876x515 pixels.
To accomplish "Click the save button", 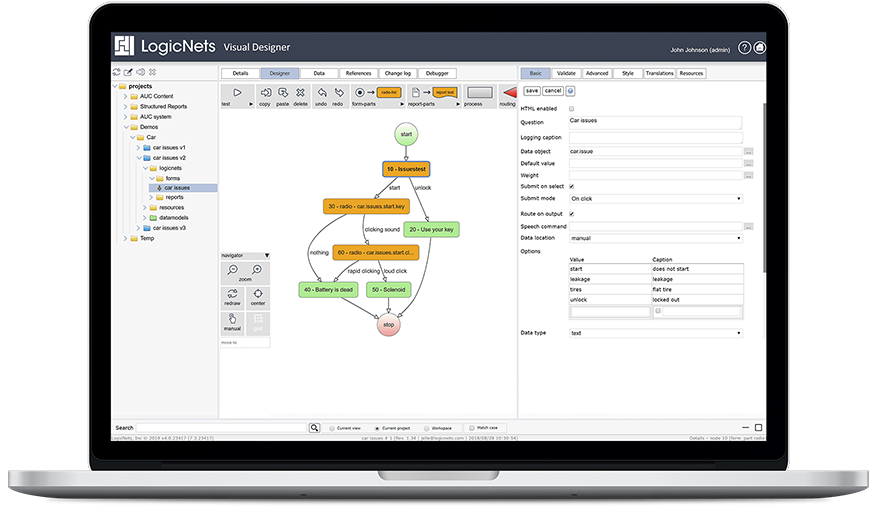I will coord(532,90).
